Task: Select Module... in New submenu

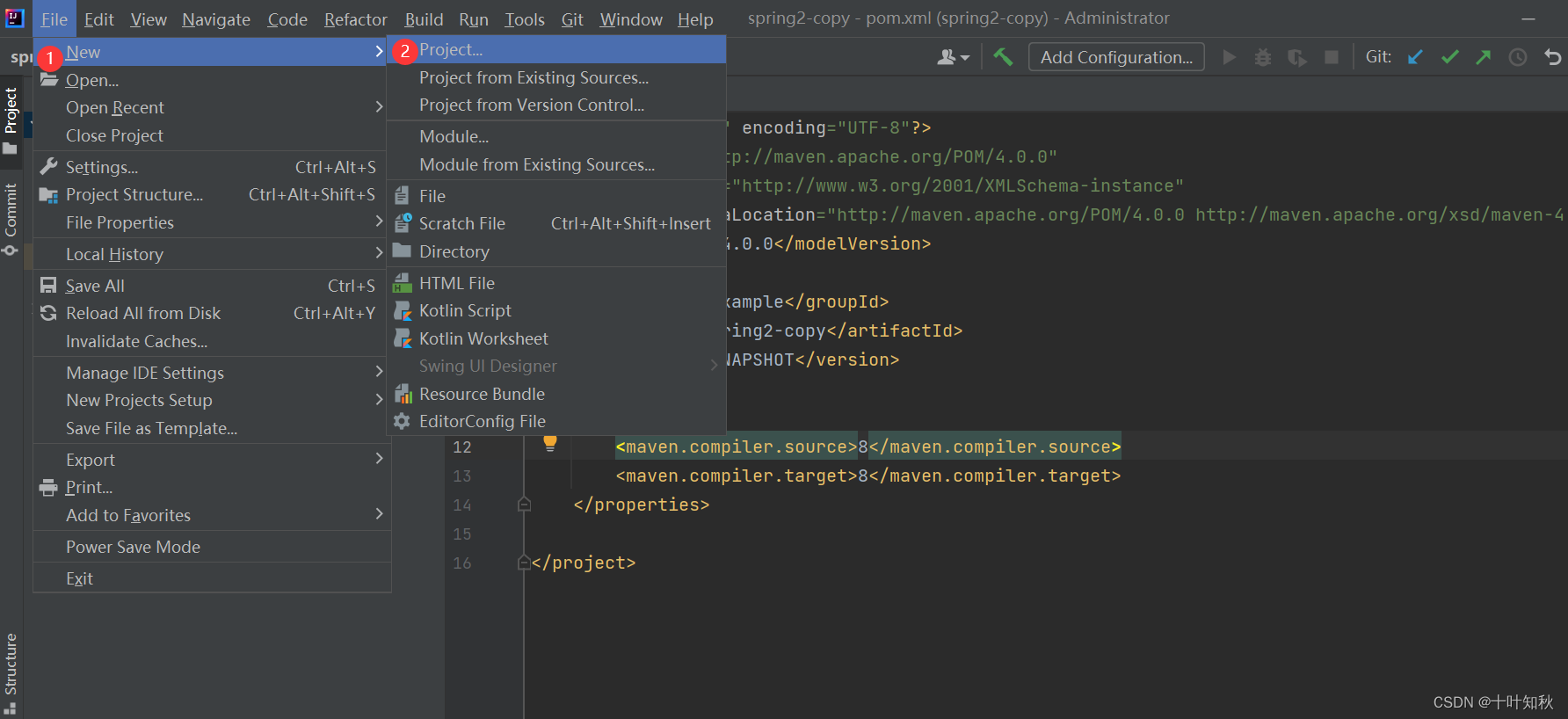Action: (556, 136)
